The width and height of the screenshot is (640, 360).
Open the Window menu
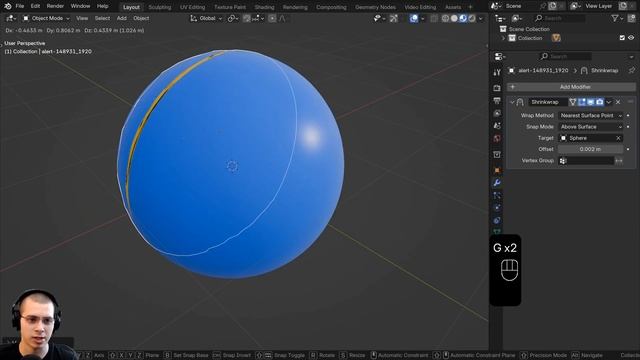pos(80,6)
